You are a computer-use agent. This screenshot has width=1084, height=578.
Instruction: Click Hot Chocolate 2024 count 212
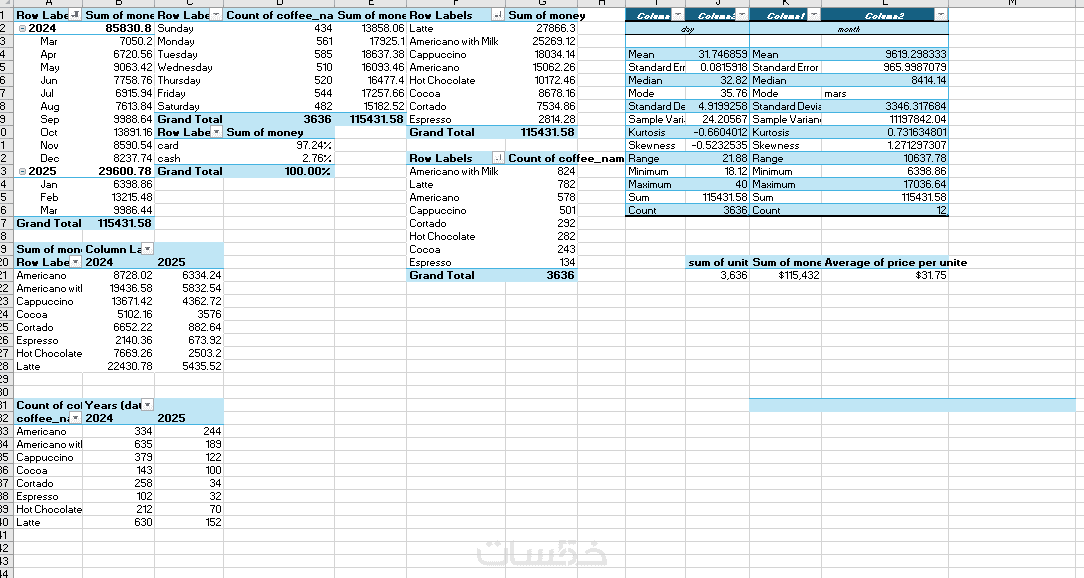[118, 510]
